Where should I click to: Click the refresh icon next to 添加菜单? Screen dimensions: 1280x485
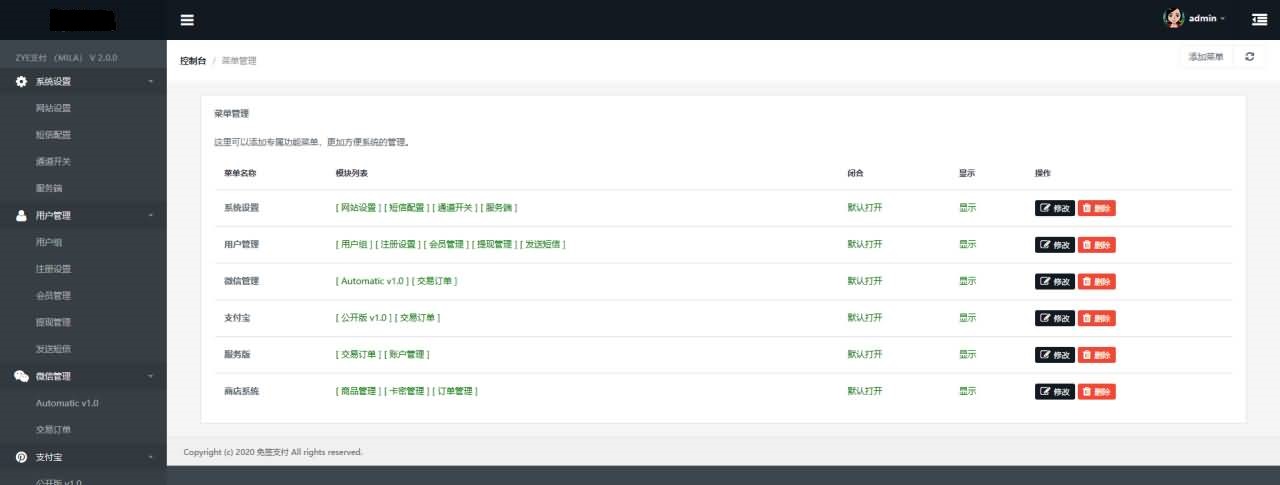[1249, 57]
